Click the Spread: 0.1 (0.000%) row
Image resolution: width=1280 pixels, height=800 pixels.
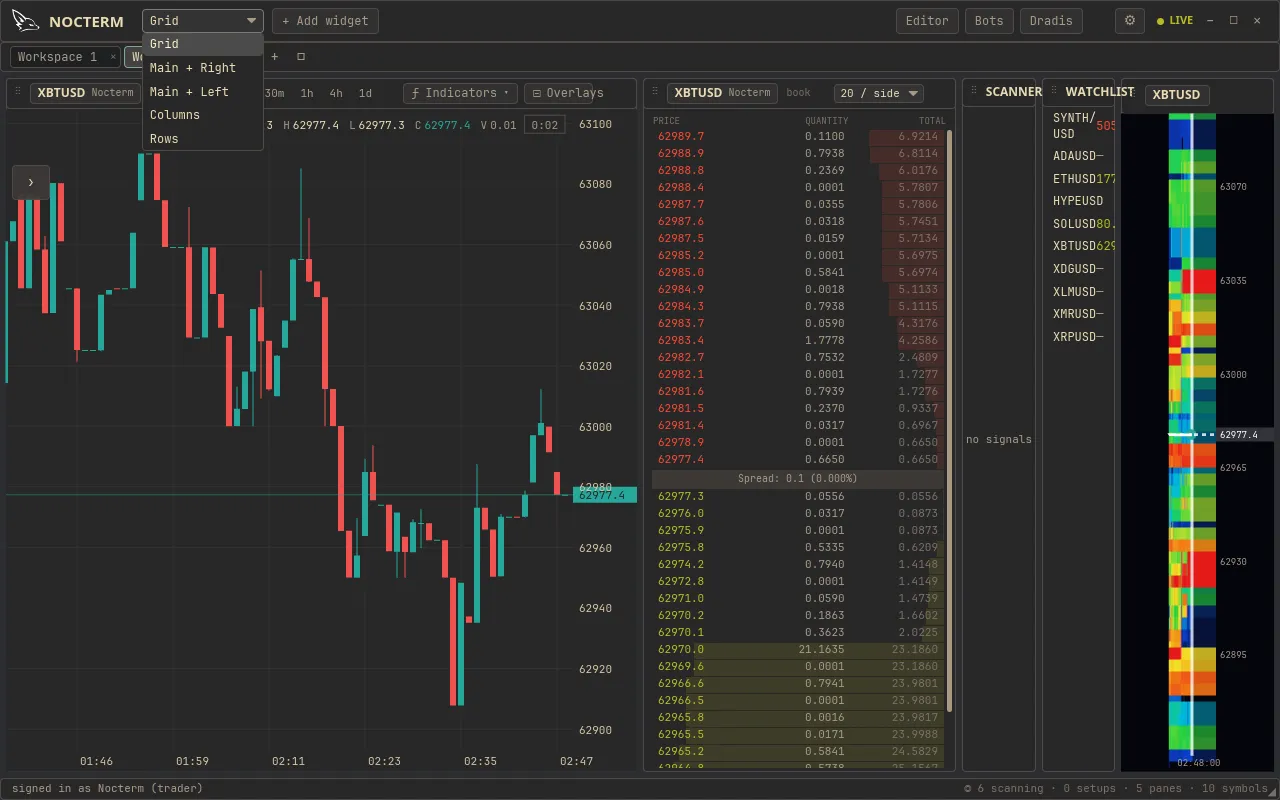pyautogui.click(x=798, y=478)
